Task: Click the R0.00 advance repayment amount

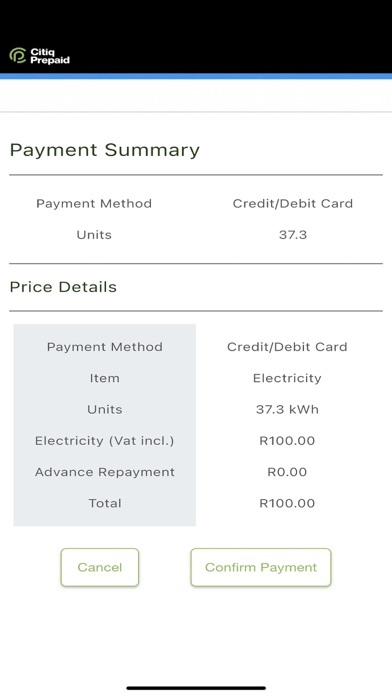Action: (287, 472)
